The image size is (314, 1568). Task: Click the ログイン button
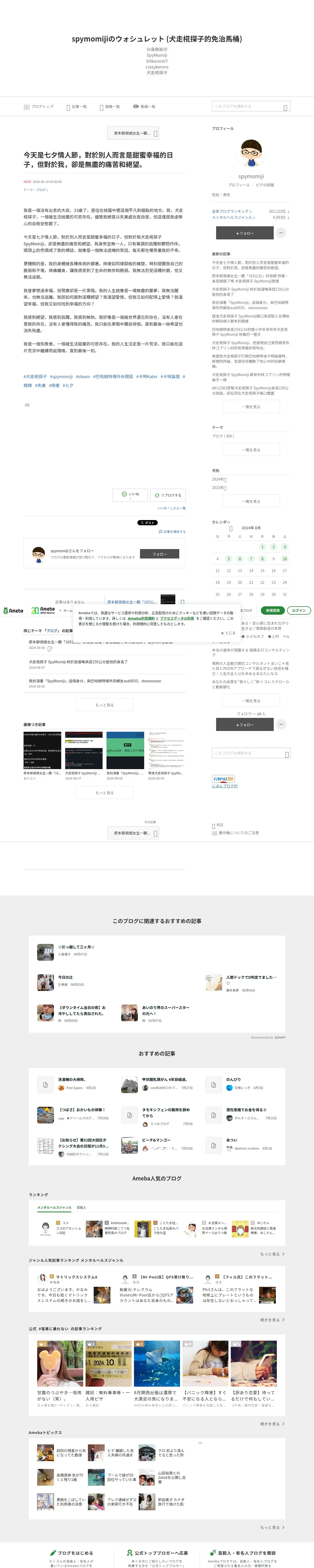coord(299,610)
